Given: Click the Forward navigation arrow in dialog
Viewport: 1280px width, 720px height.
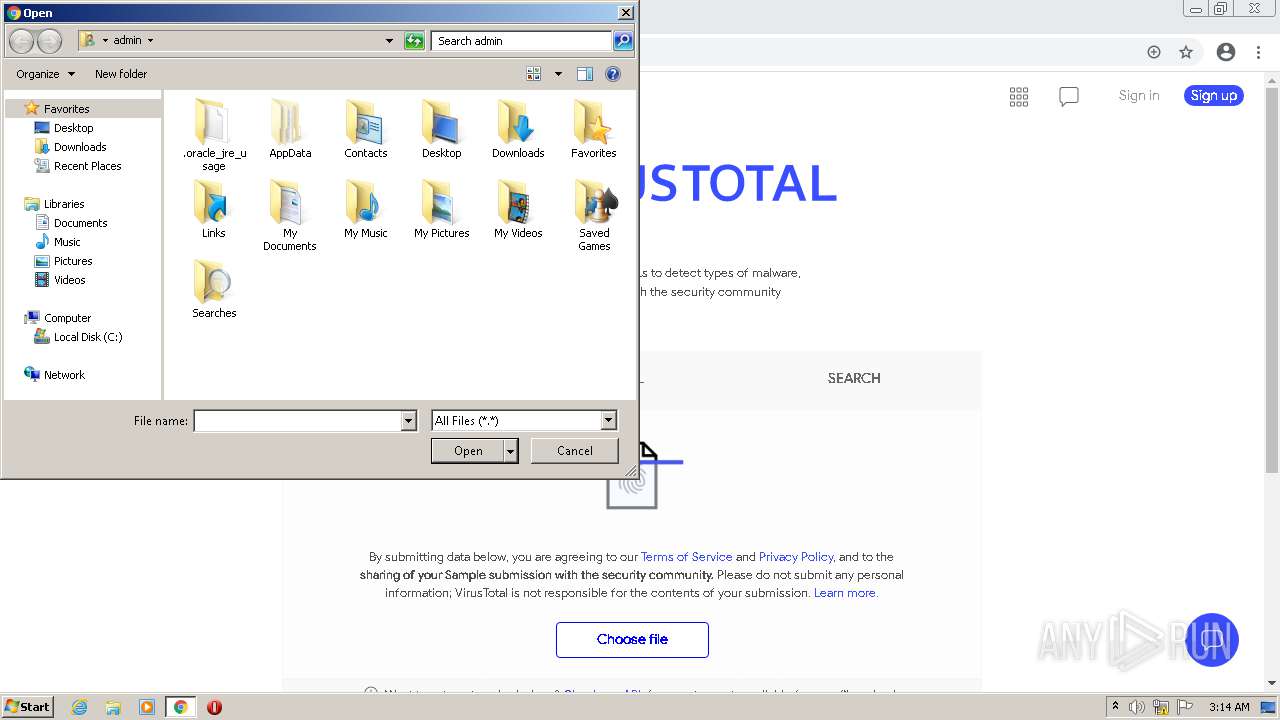Looking at the screenshot, I should click(x=49, y=41).
